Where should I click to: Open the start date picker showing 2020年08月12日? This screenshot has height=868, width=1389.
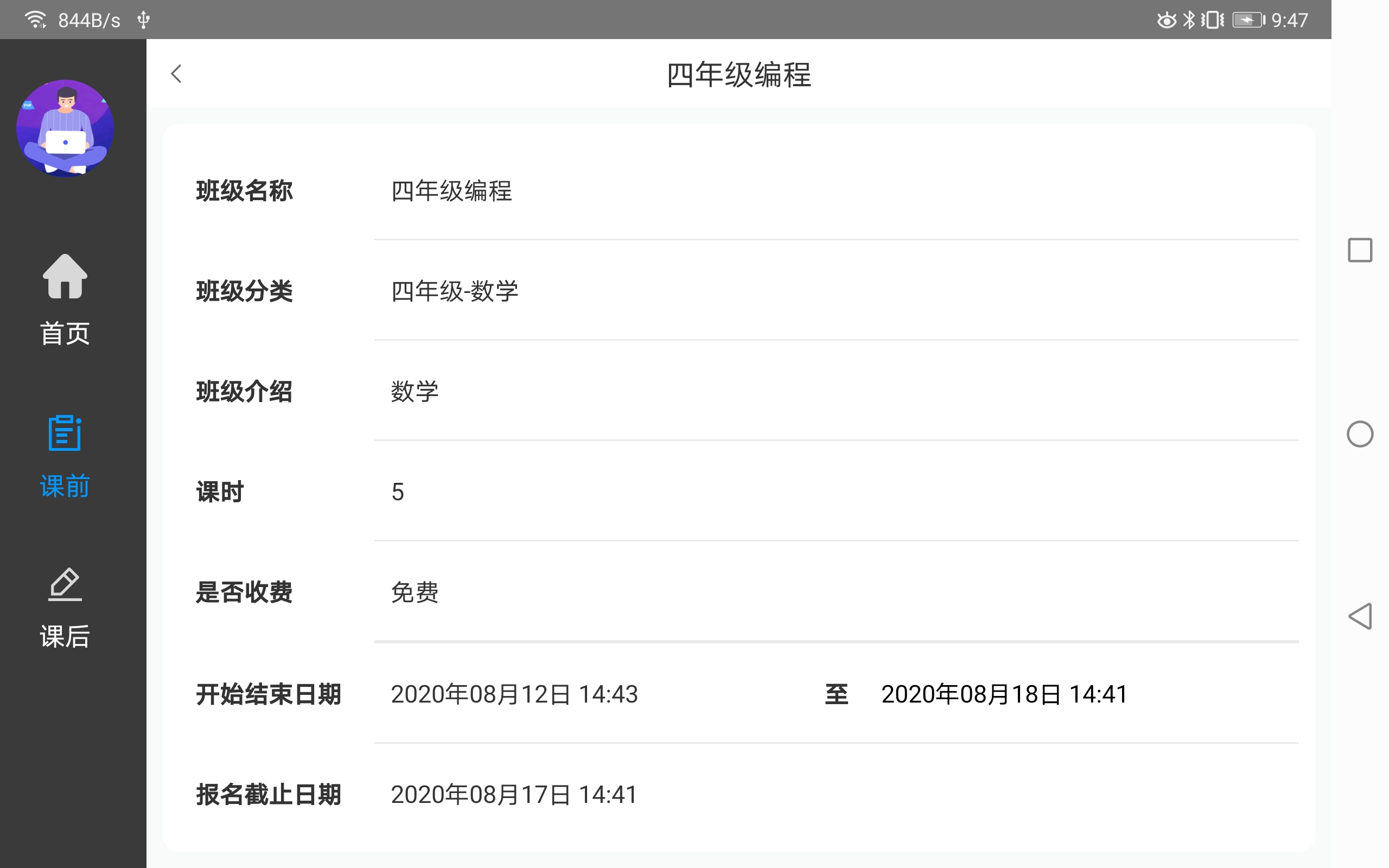(514, 694)
